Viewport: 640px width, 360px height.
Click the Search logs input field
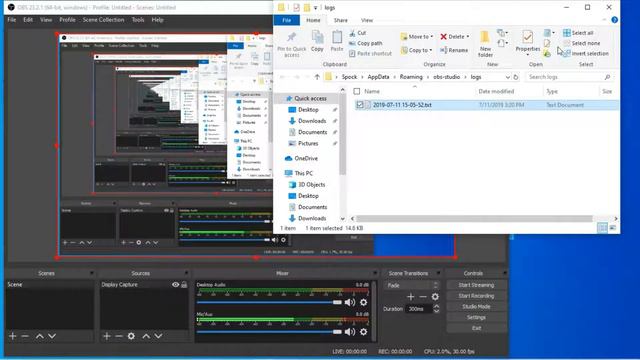[568, 77]
